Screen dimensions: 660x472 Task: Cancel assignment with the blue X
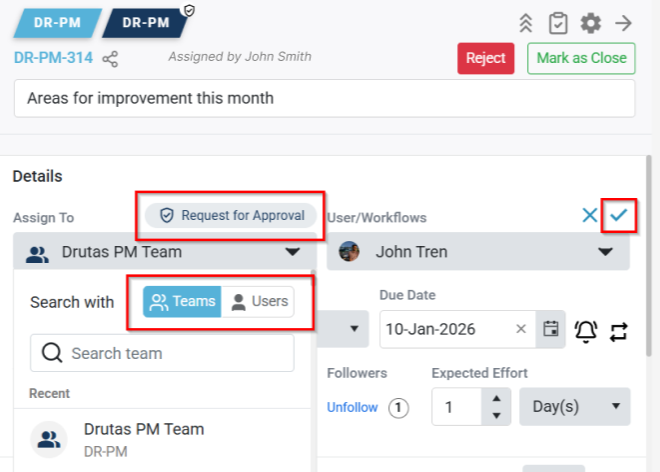(590, 215)
